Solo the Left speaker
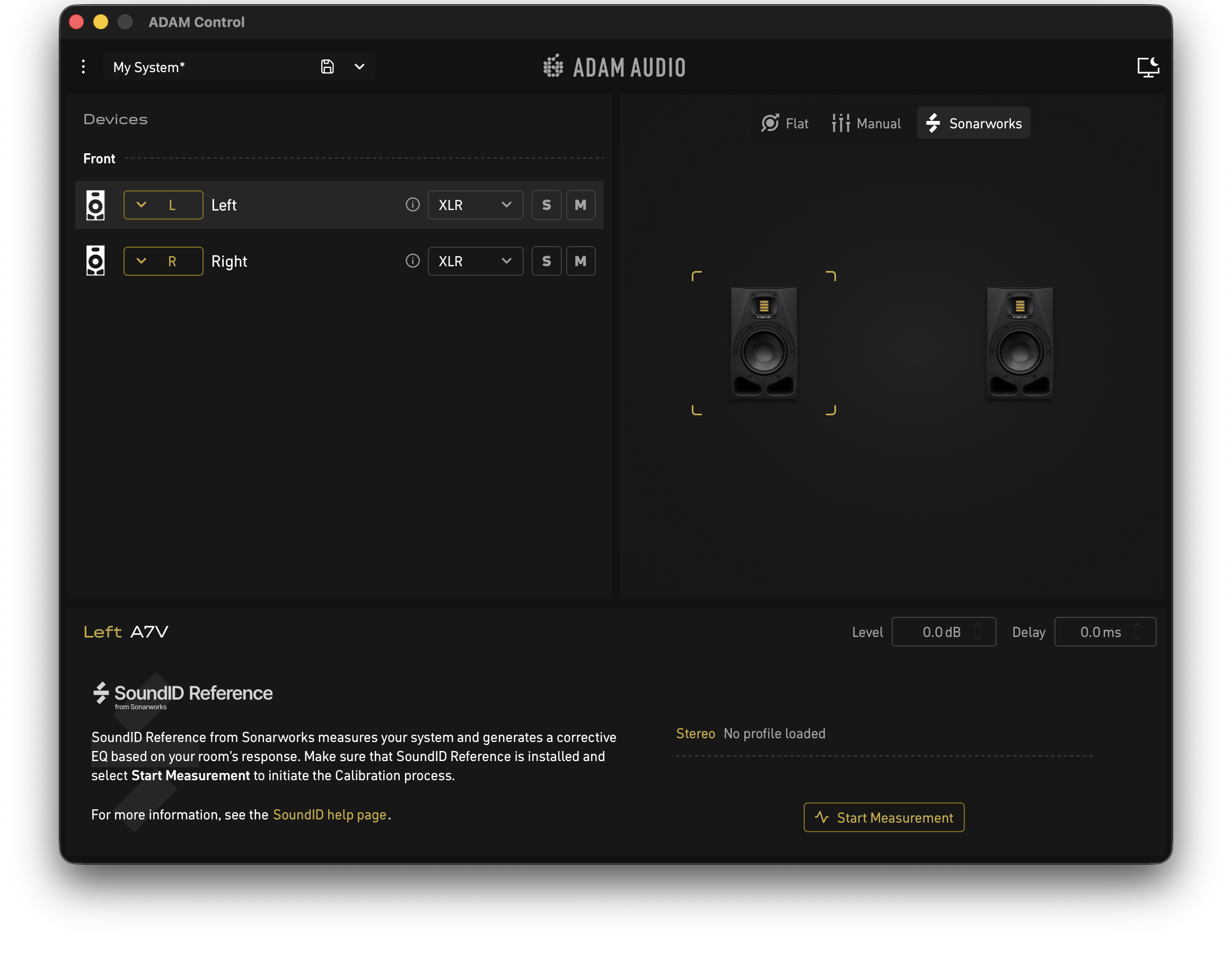The image size is (1232, 978). click(x=547, y=205)
